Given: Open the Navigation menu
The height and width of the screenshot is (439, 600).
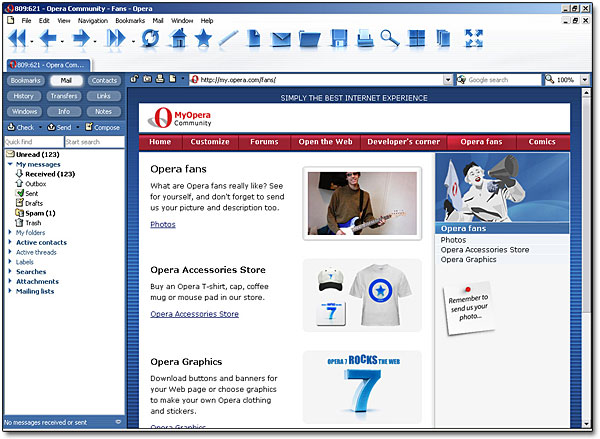Looking at the screenshot, I should 93,21.
